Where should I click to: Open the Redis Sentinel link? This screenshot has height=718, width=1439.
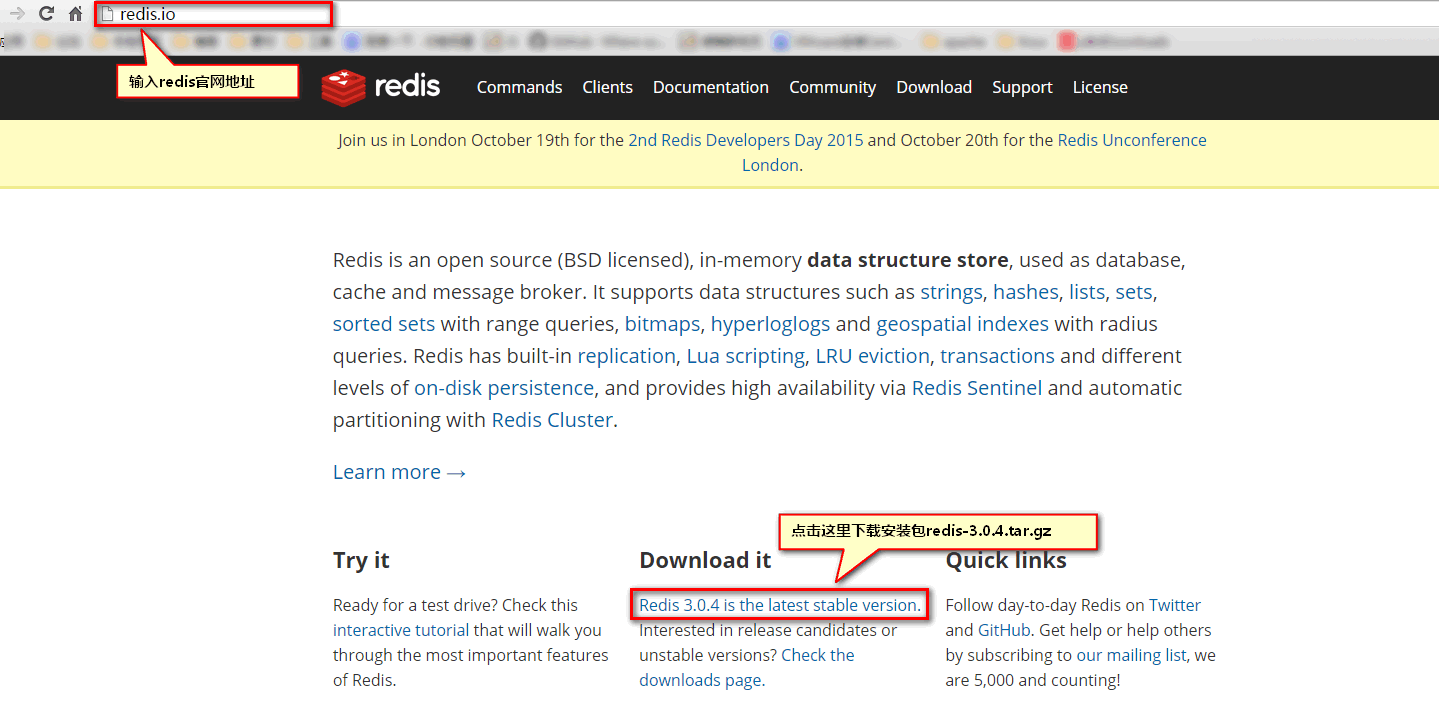pyautogui.click(x=977, y=388)
